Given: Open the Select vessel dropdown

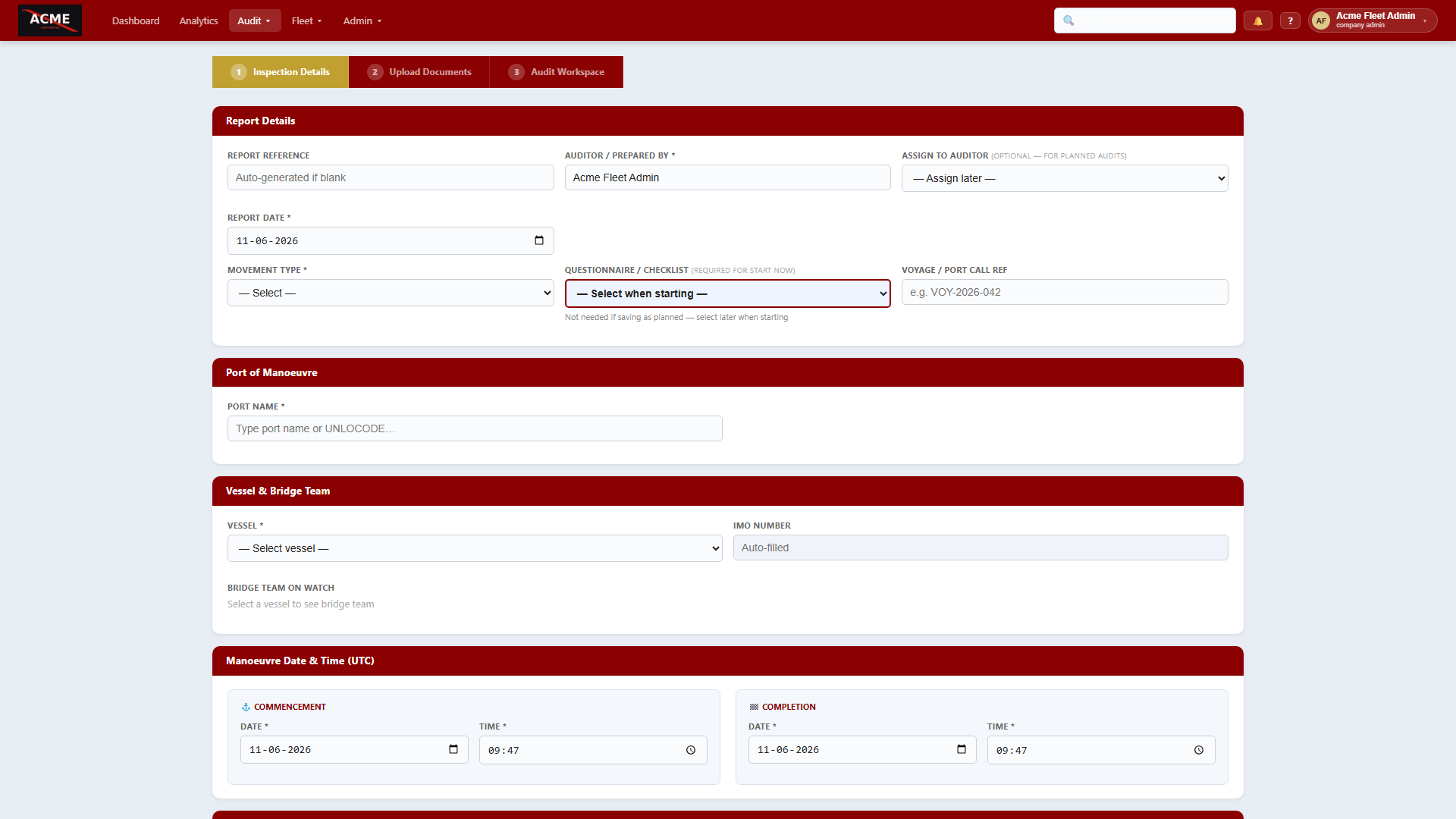Looking at the screenshot, I should 475,548.
